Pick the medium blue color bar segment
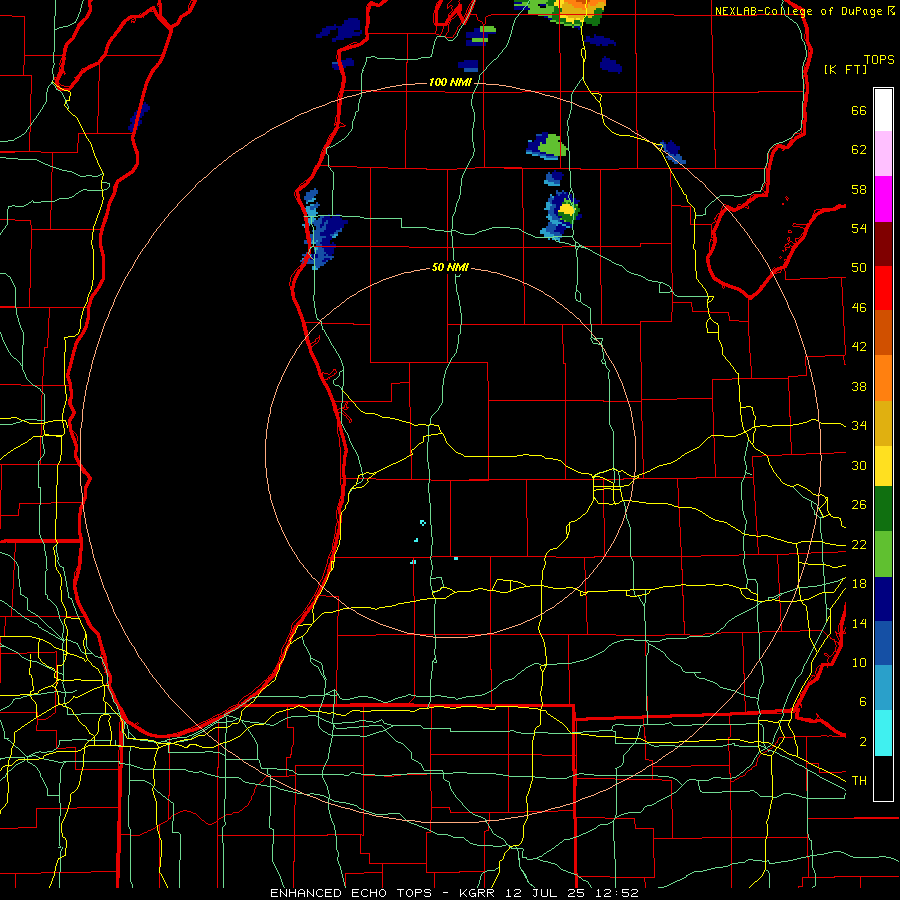The image size is (900, 900). click(883, 643)
